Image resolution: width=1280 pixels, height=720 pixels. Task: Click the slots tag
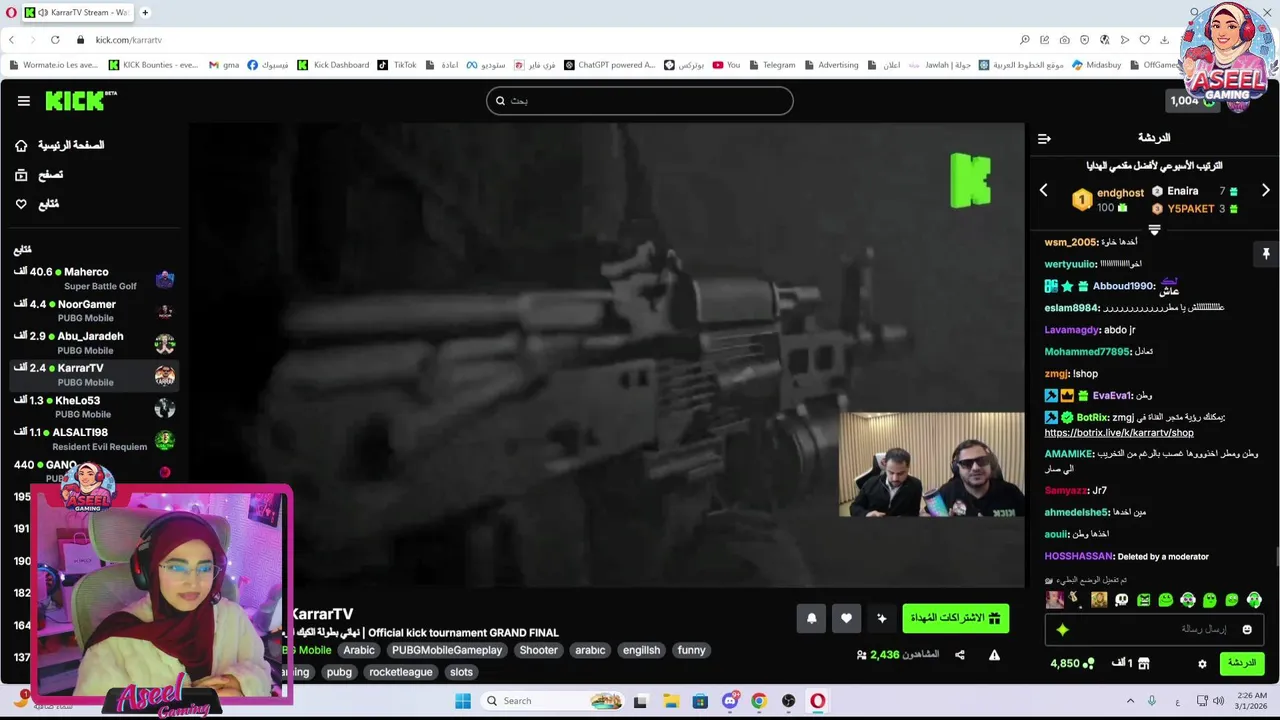point(461,672)
